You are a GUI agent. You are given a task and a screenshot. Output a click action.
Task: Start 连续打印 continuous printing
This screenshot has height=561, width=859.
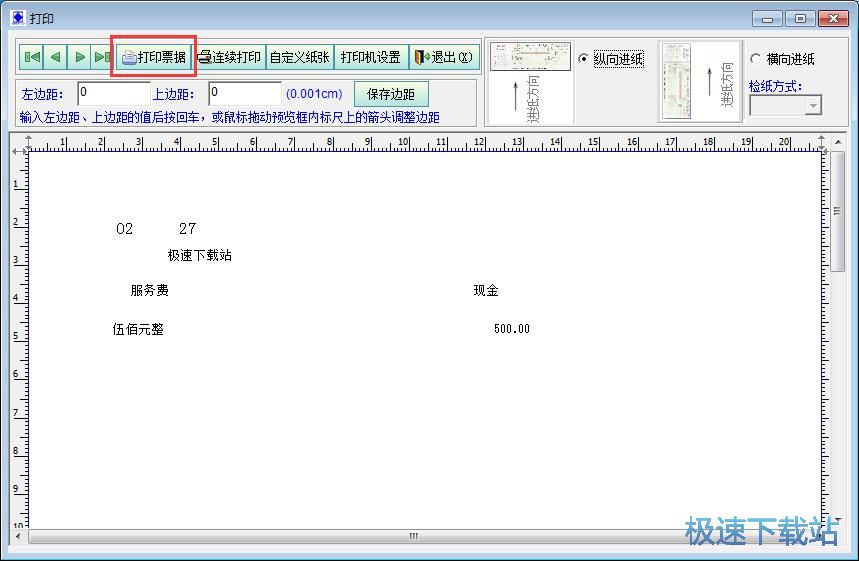coord(230,57)
